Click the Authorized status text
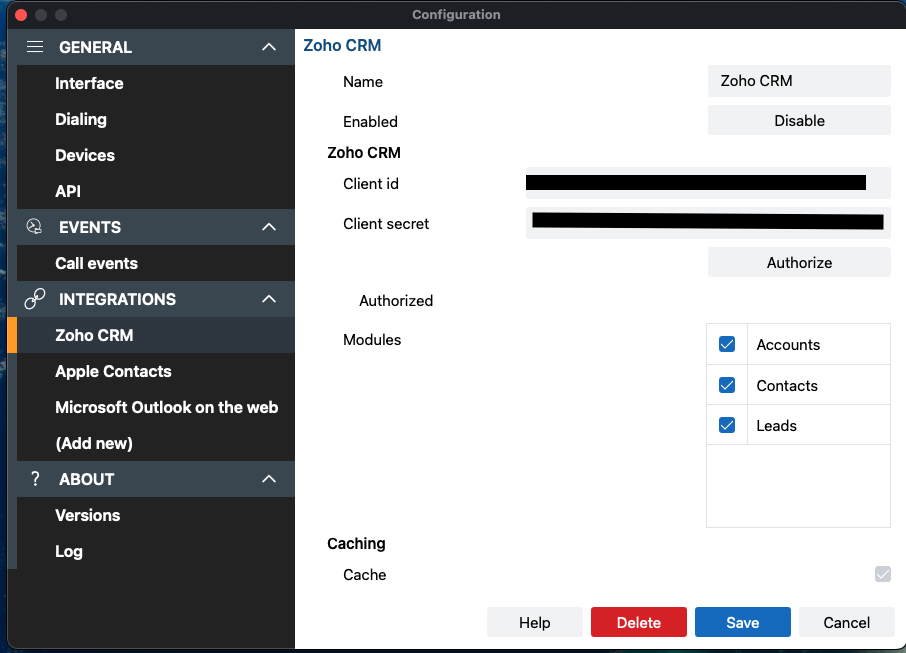Image resolution: width=906 pixels, height=653 pixels. pos(396,300)
